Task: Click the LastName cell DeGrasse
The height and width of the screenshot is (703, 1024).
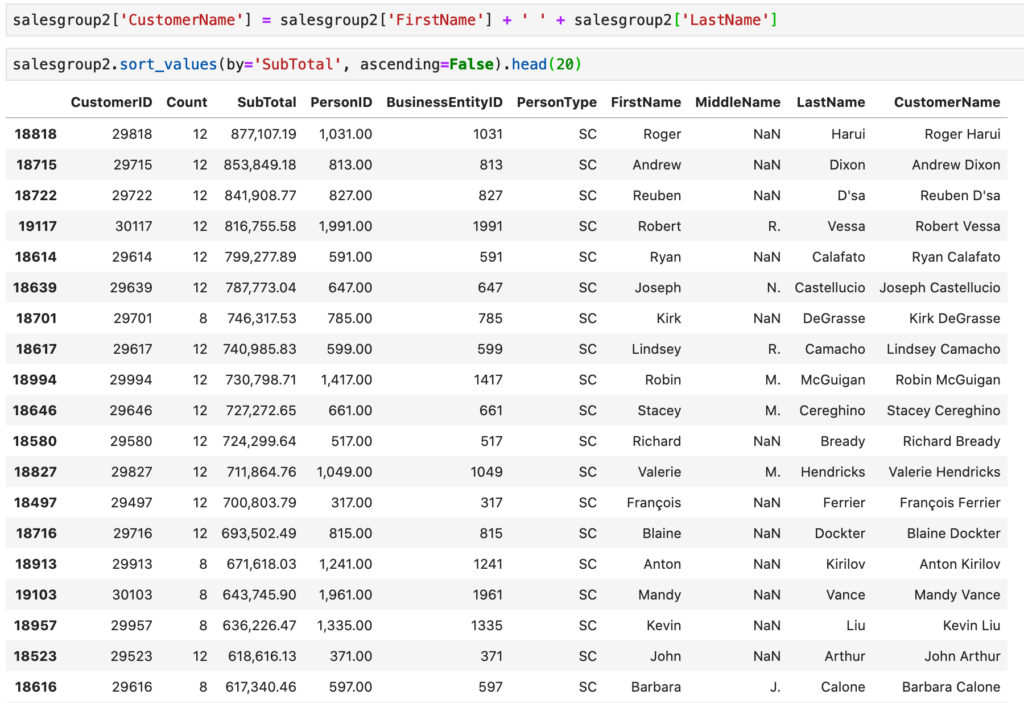Action: pos(834,318)
